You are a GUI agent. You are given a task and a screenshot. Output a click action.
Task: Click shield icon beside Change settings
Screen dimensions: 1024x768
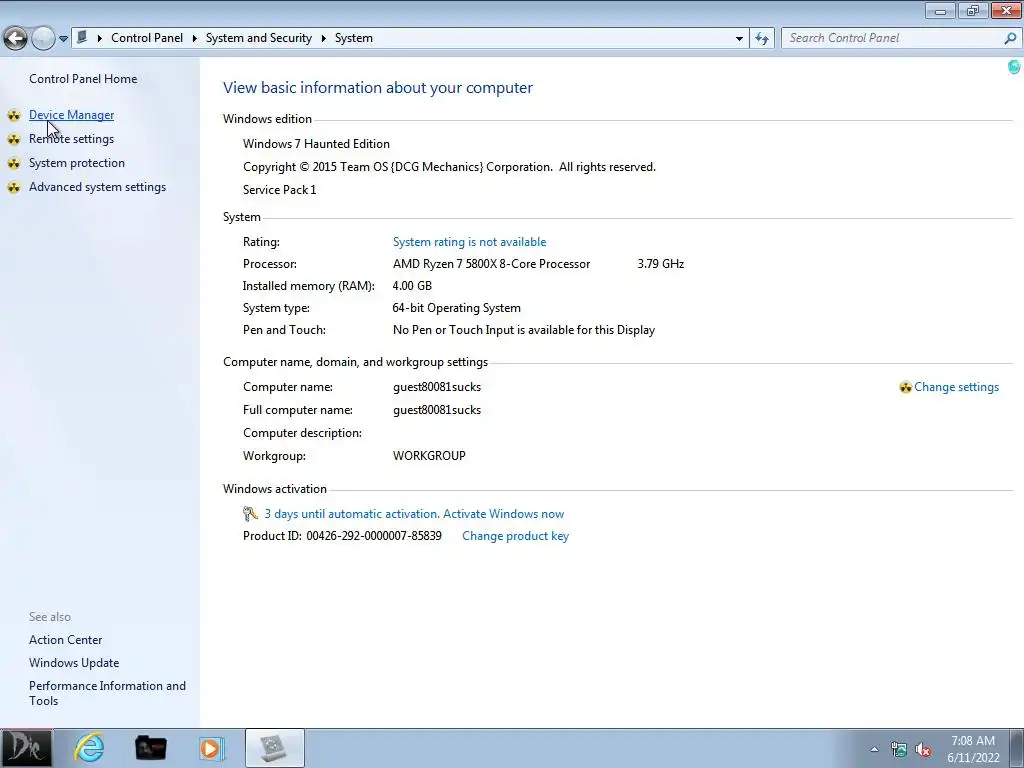click(x=905, y=387)
